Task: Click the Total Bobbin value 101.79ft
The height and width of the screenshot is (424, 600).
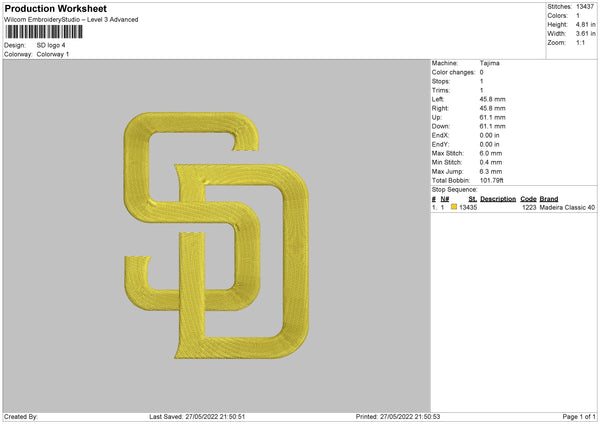Action: point(491,181)
